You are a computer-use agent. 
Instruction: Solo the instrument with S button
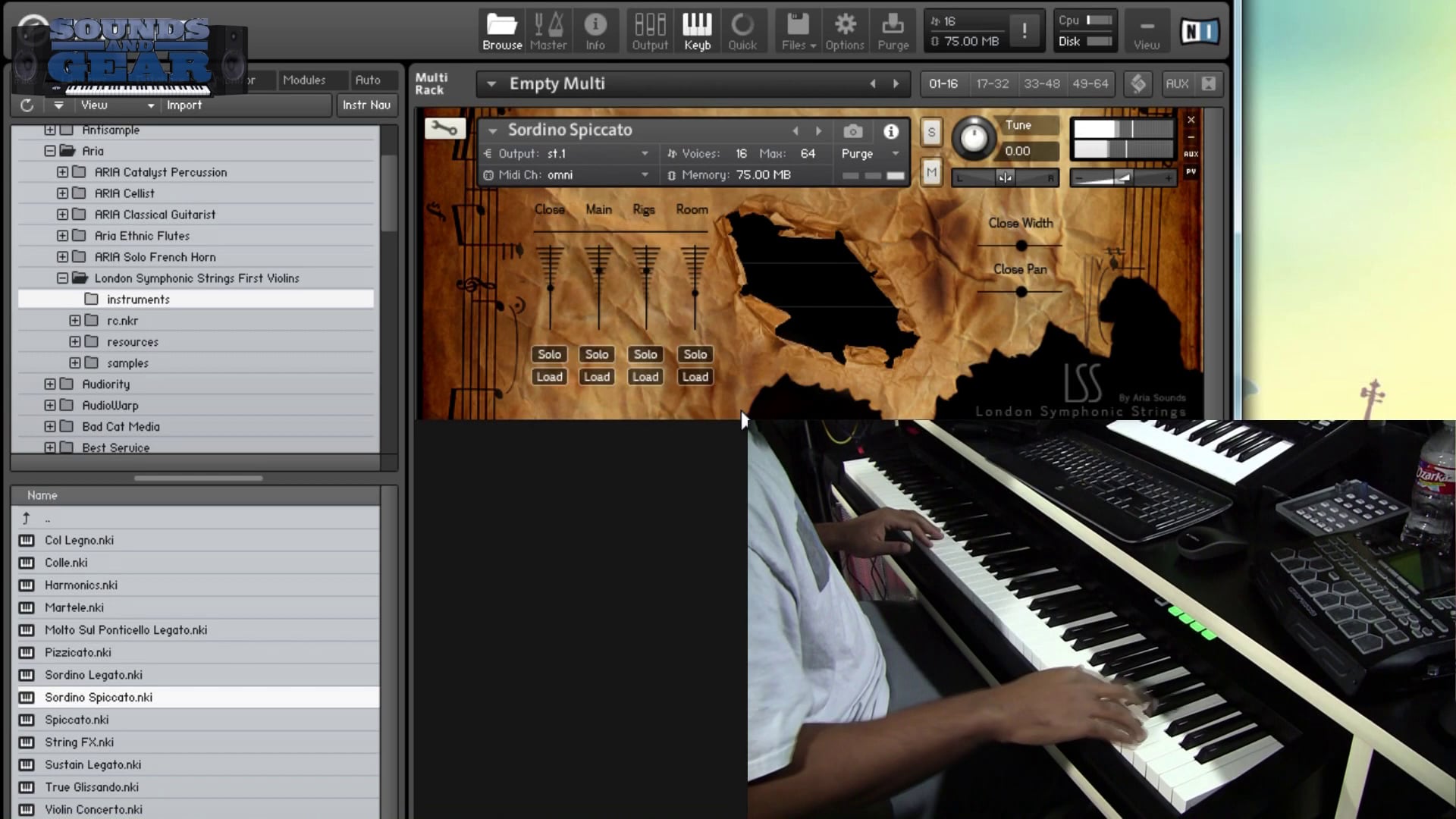pos(932,132)
